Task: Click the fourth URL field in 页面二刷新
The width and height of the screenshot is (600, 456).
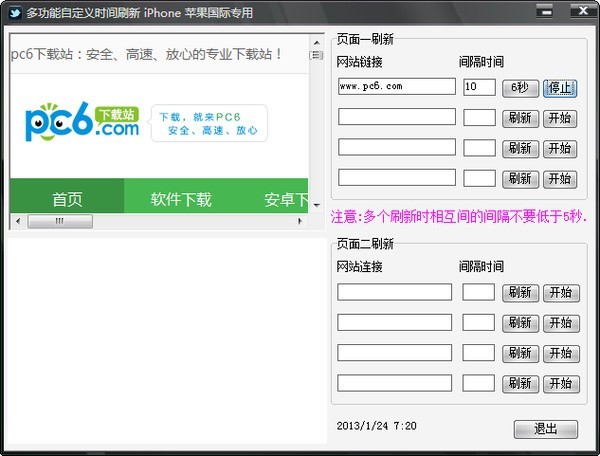Action: tap(395, 383)
